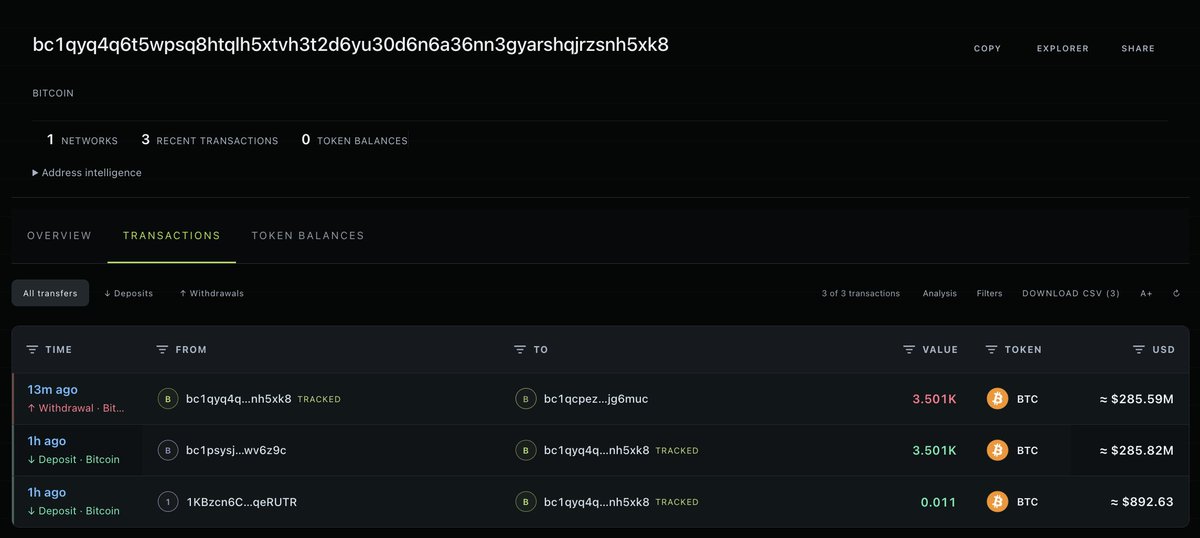This screenshot has height=538, width=1200.
Task: Click the ≈ $285.82M amount
Action: [1136, 450]
